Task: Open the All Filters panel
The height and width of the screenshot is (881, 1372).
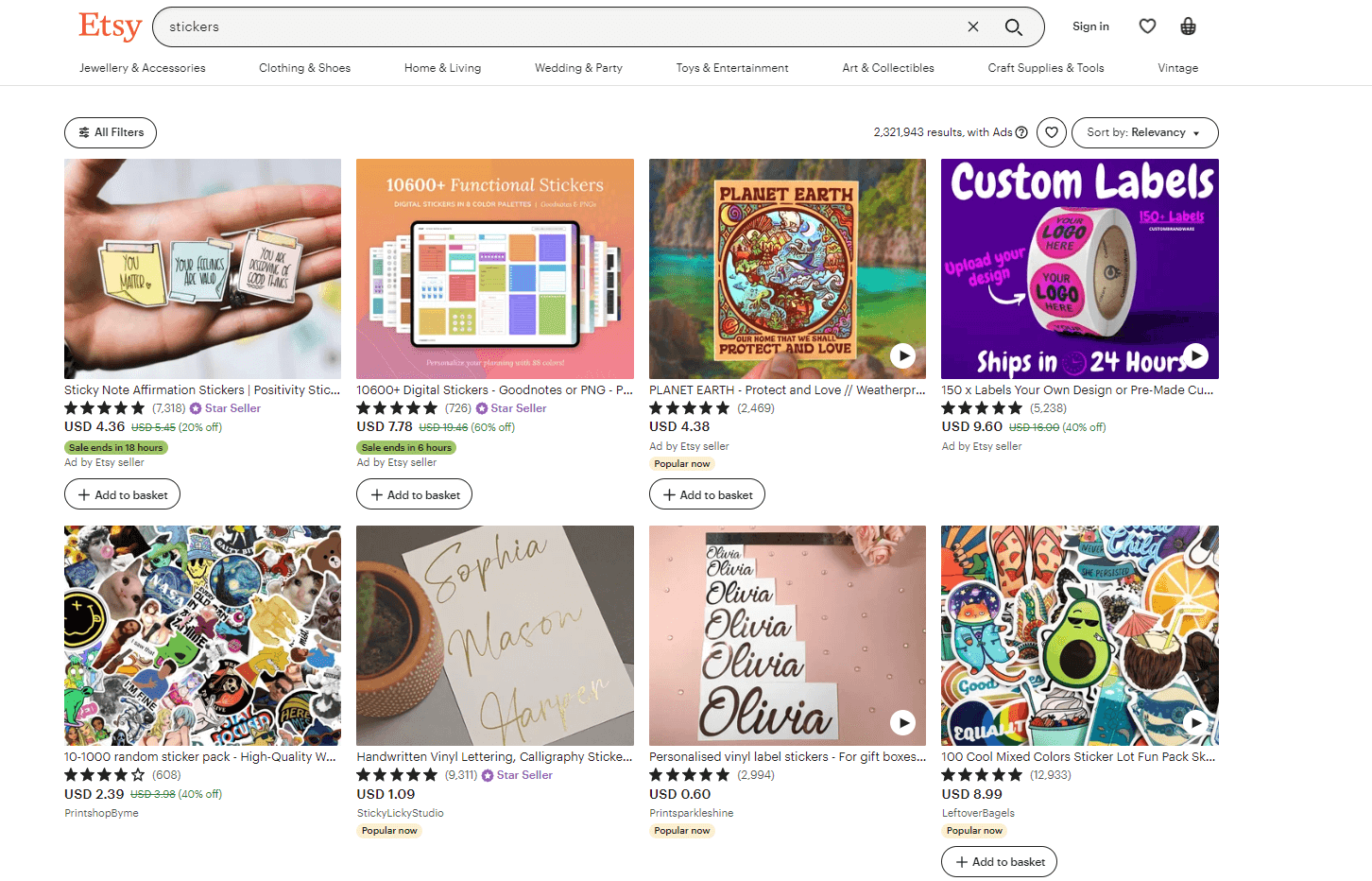Action: click(111, 132)
